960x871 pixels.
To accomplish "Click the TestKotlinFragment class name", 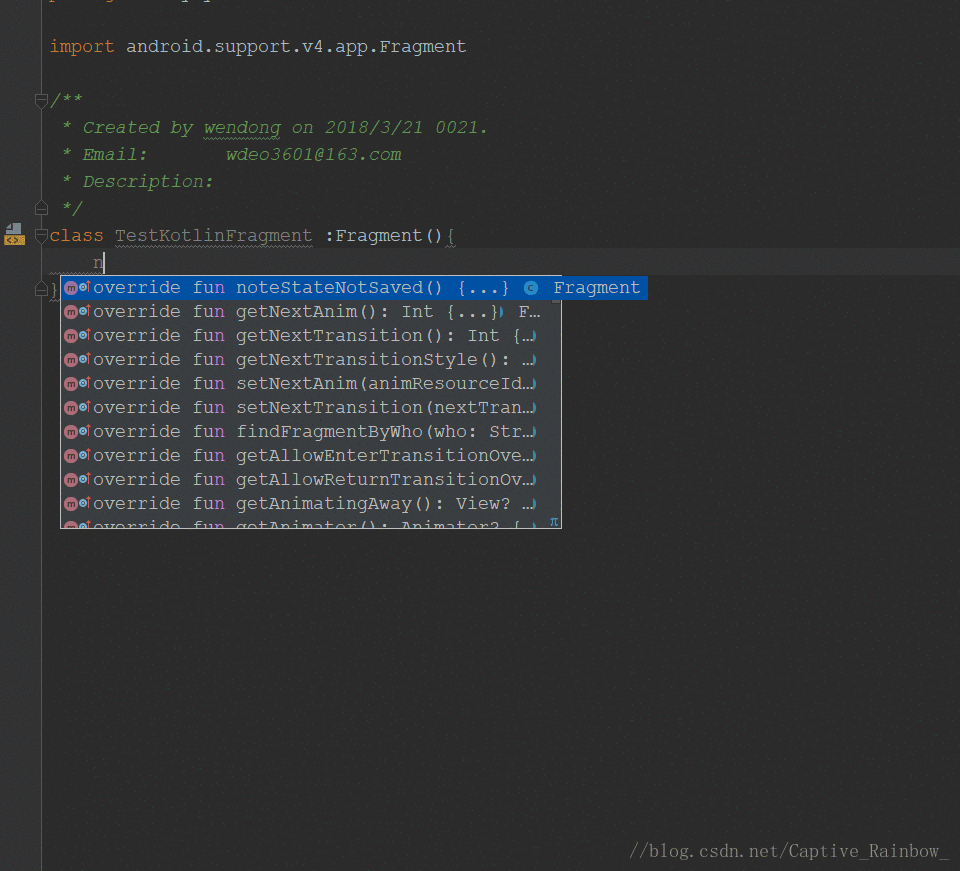I will coord(213,236).
